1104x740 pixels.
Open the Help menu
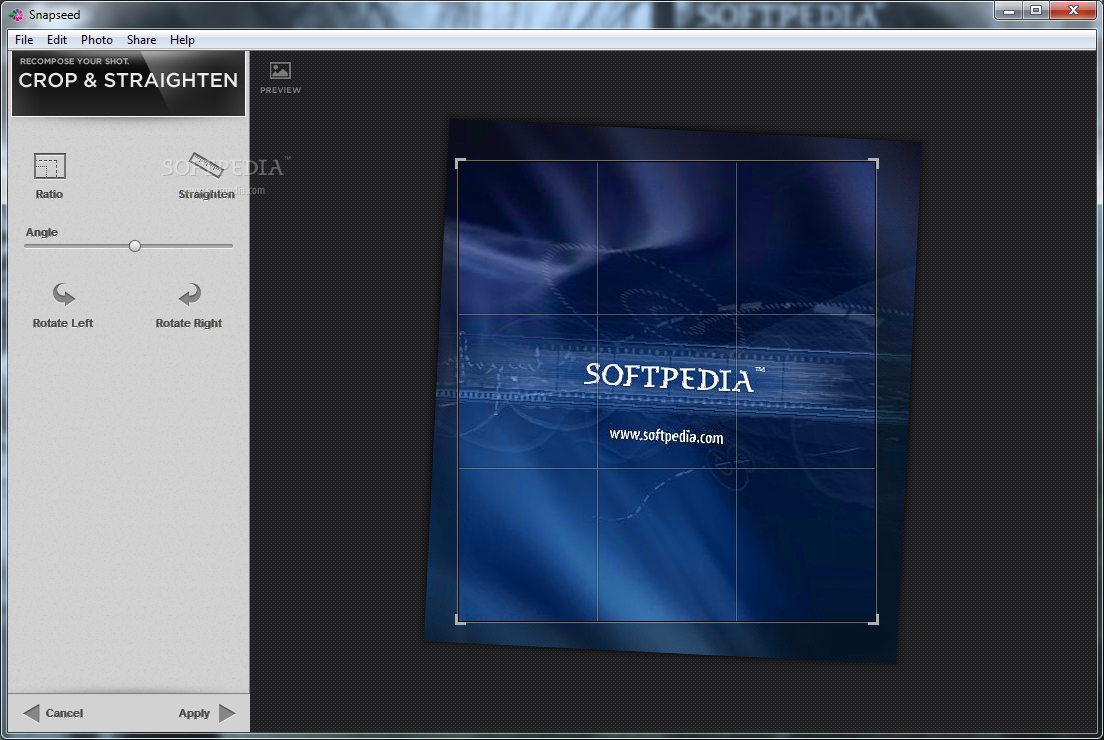pos(182,39)
